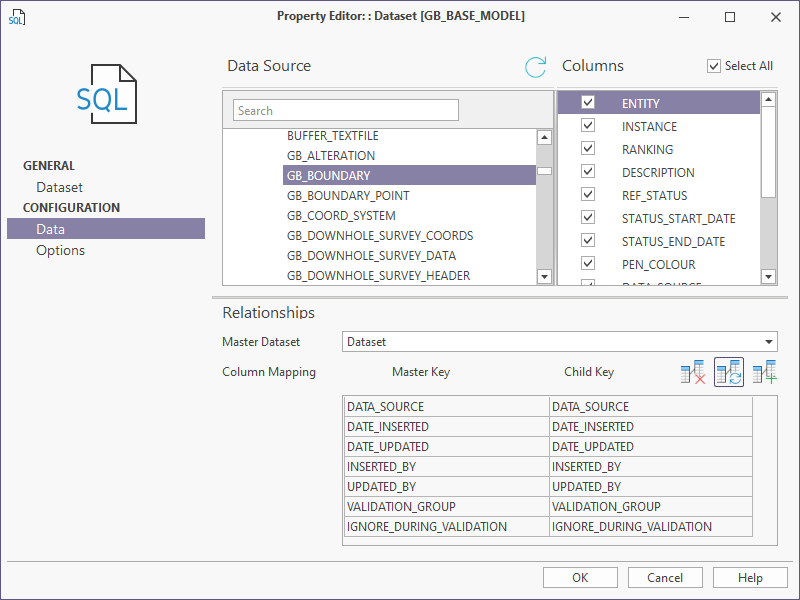Viewport: 800px width, 600px height.
Task: Uncheck the ENTITY column checkbox
Action: point(588,103)
